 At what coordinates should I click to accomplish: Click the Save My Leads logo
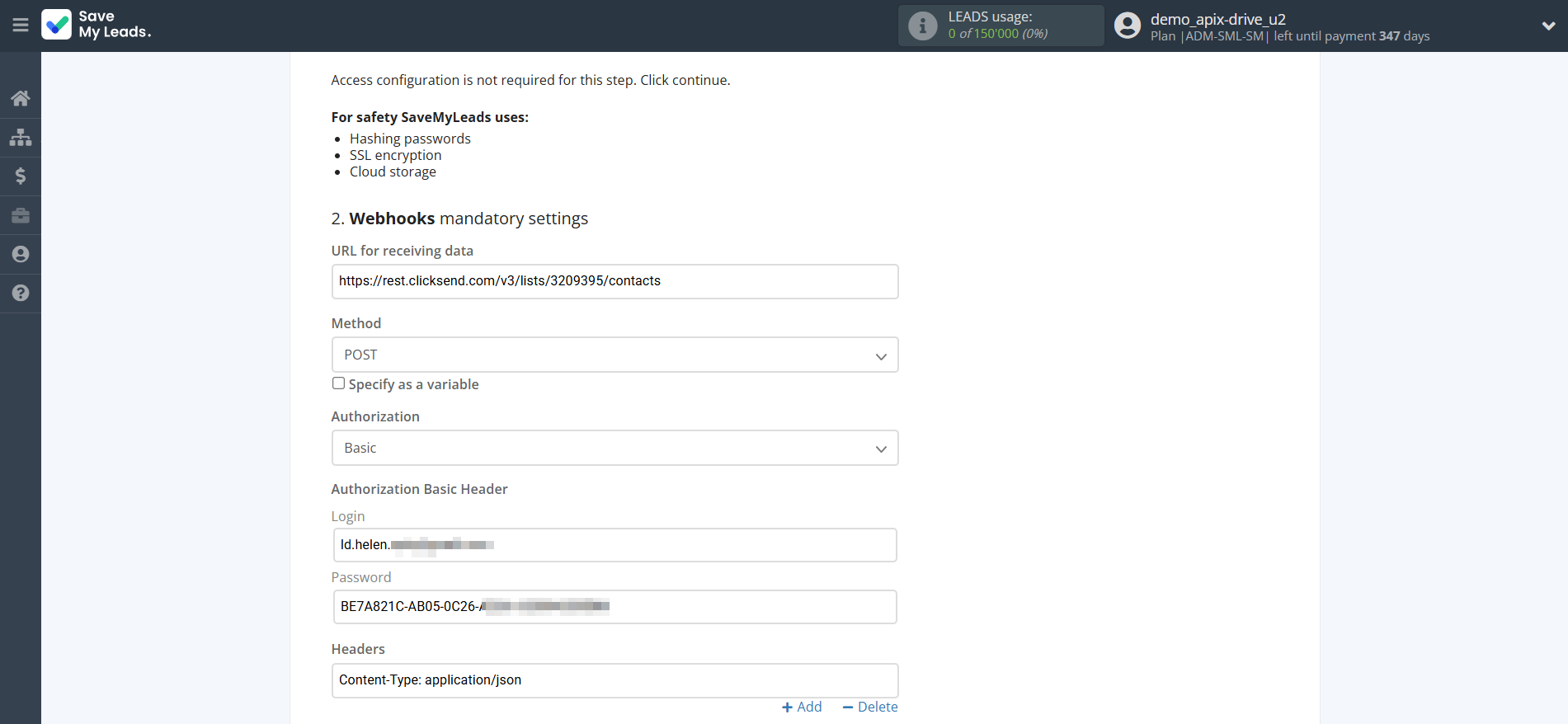pos(97,25)
